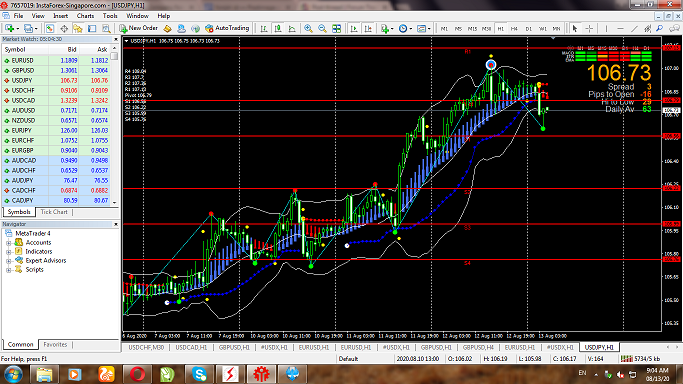Screen dimensions: 683x384
Task: Click the Windows Start button
Action: click(x=13, y=374)
